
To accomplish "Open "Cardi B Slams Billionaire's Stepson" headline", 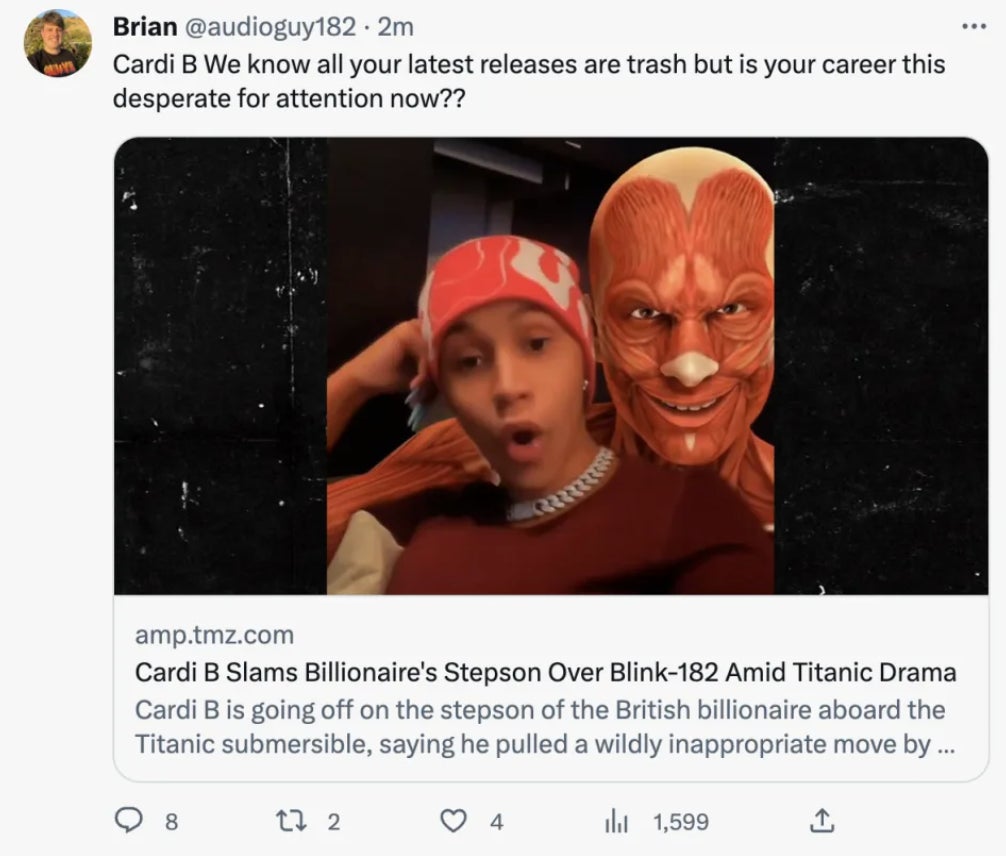I will point(545,672).
